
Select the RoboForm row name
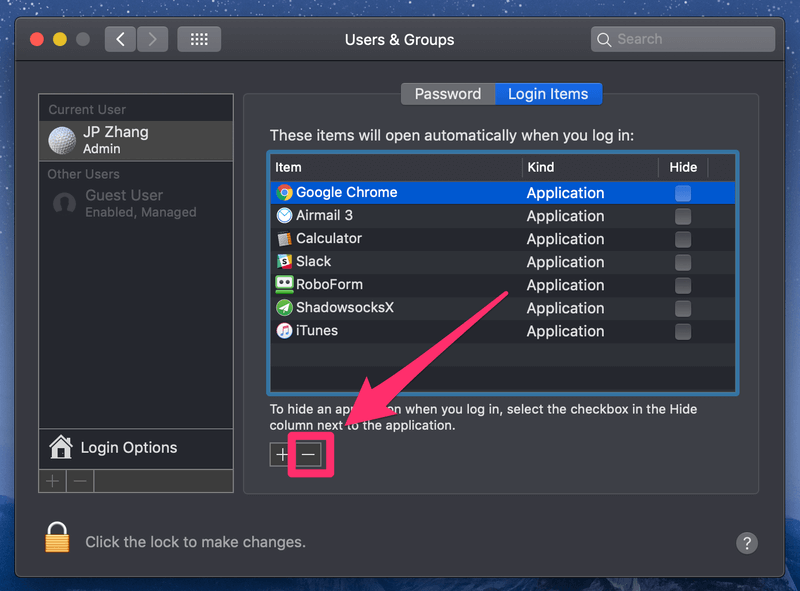point(329,284)
